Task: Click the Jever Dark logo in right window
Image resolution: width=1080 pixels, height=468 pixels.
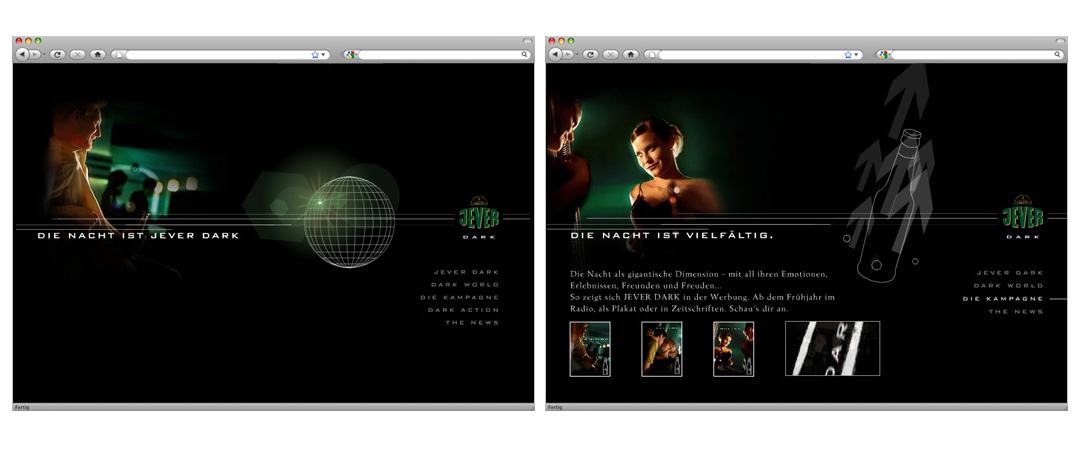Action: coord(1023,216)
